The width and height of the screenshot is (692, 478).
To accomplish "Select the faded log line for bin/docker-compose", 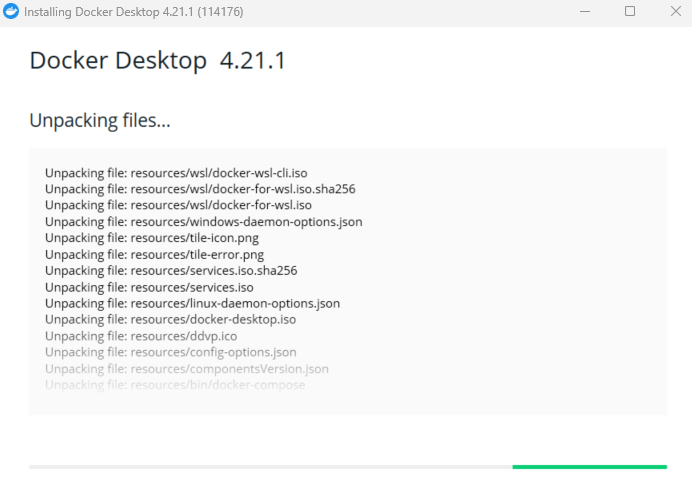I will pos(175,385).
